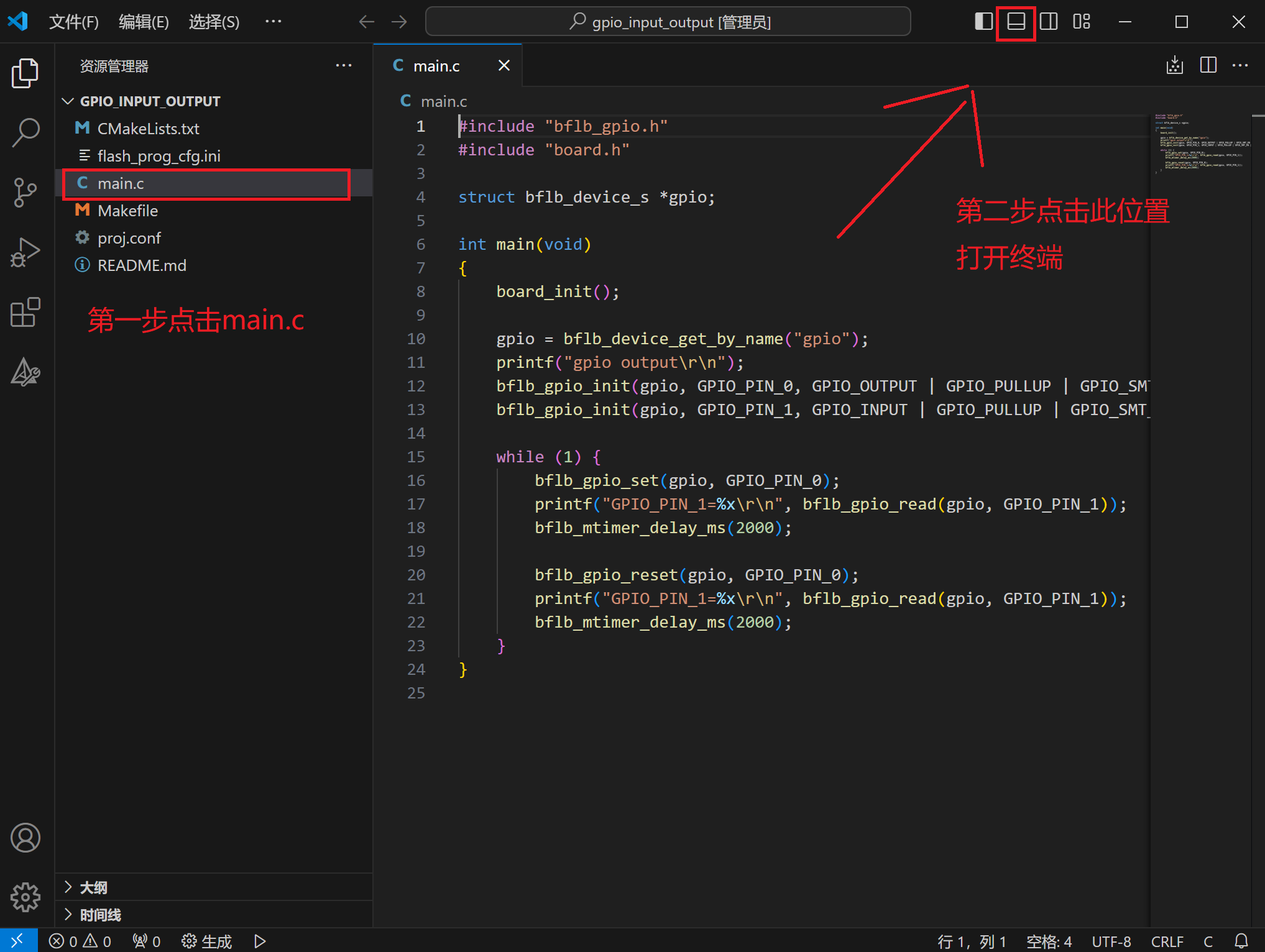
Task: Change the CRLF end of line sequence
Action: pyautogui.click(x=1167, y=941)
